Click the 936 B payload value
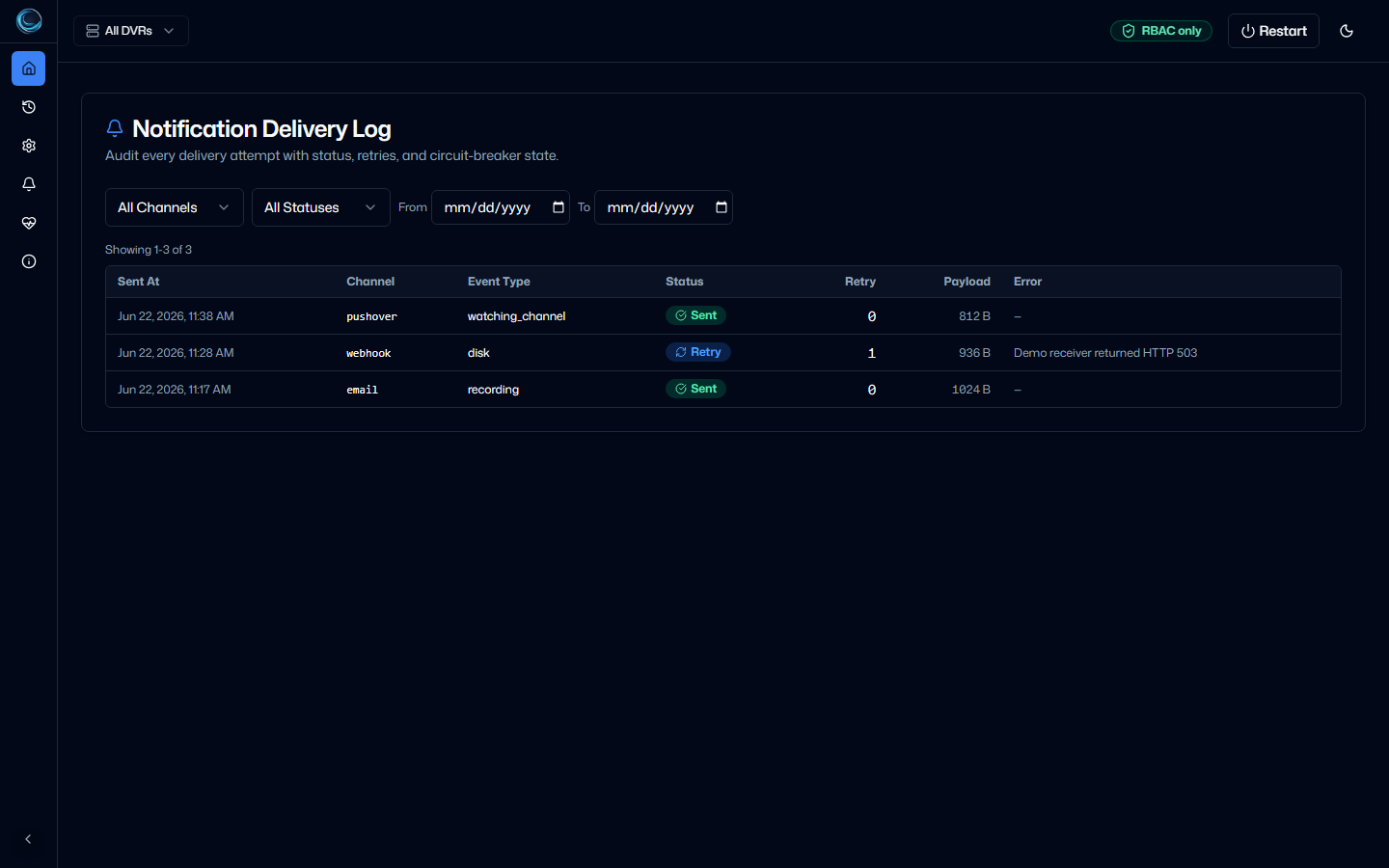This screenshot has height=868, width=1389. [x=974, y=353]
